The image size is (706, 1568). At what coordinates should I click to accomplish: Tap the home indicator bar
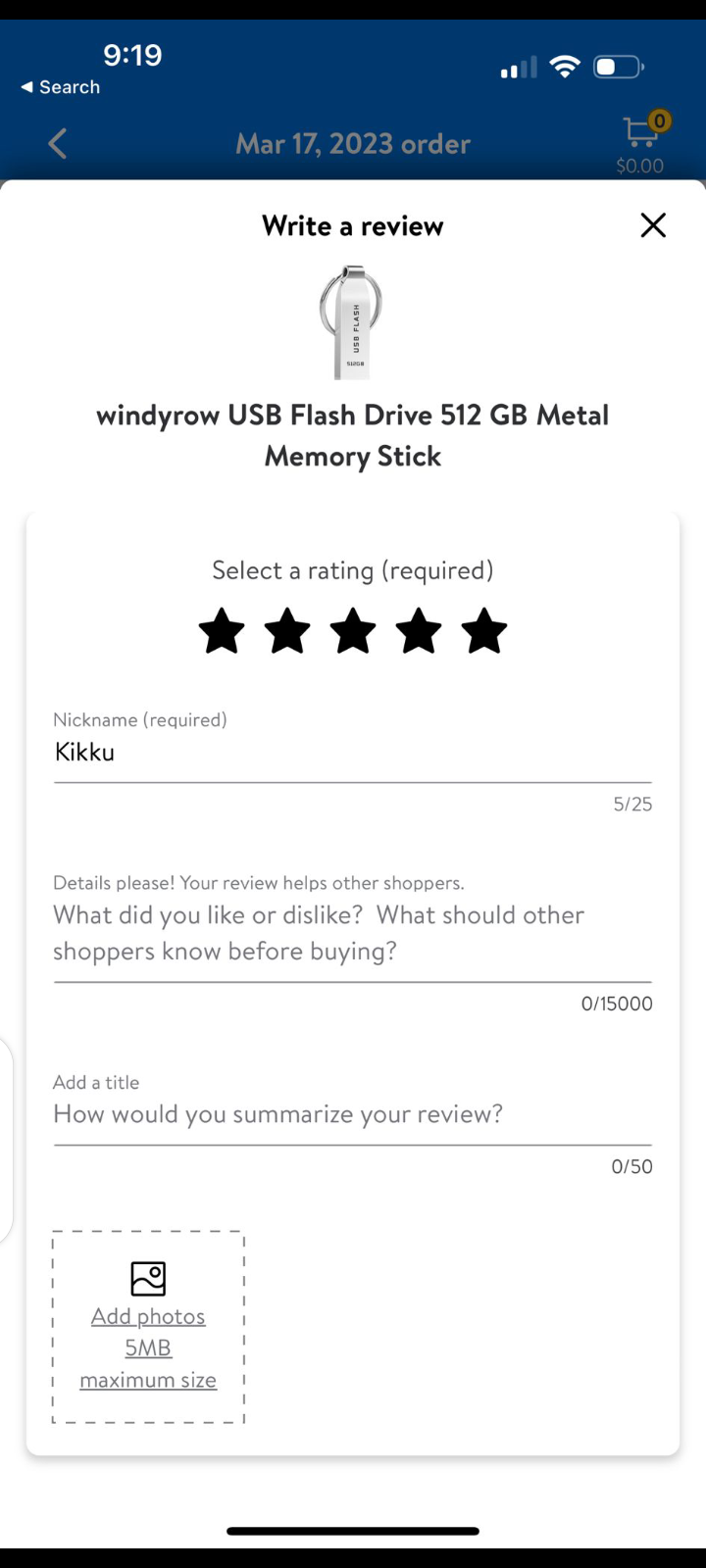click(353, 1531)
